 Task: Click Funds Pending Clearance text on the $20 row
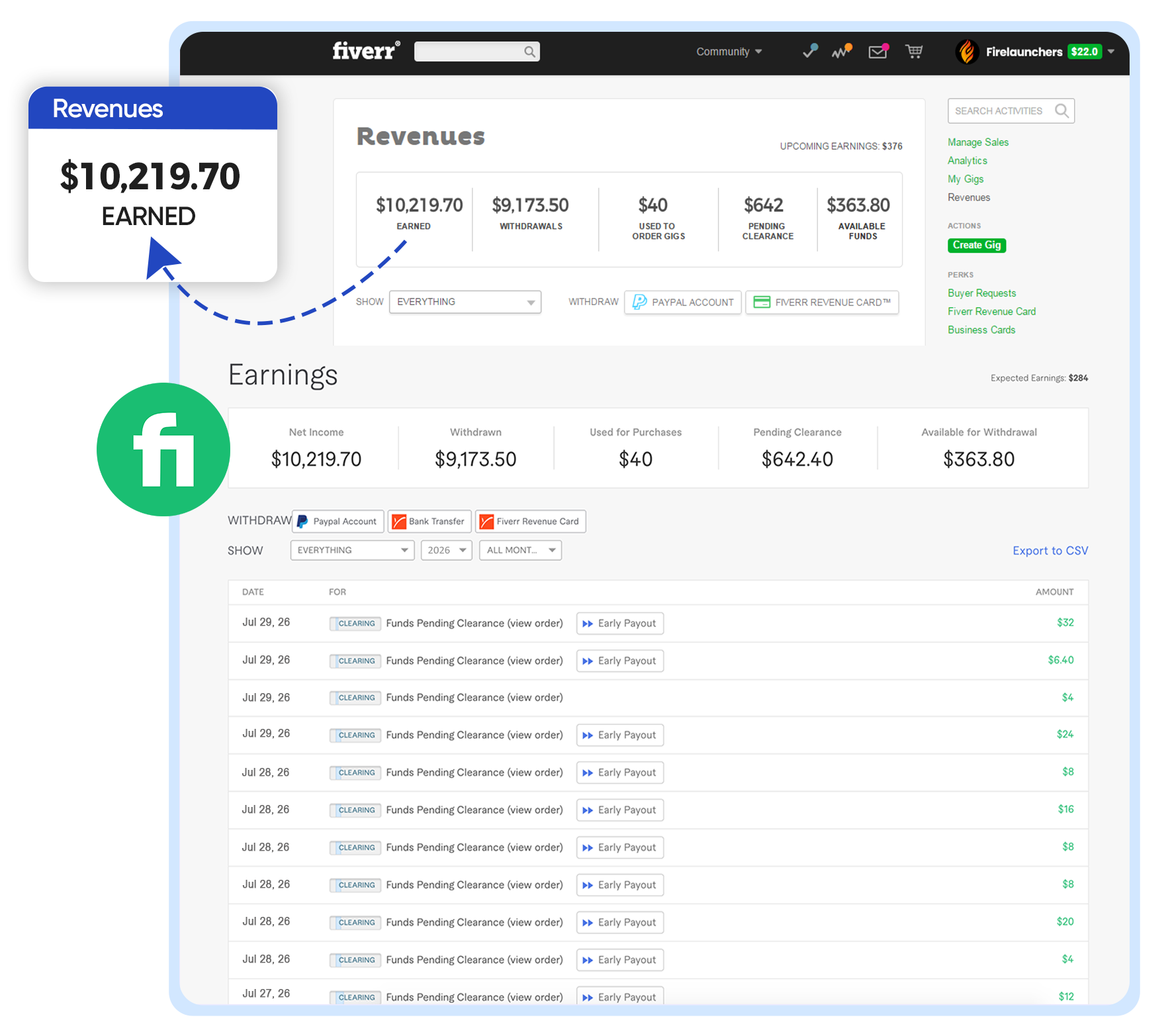[474, 923]
